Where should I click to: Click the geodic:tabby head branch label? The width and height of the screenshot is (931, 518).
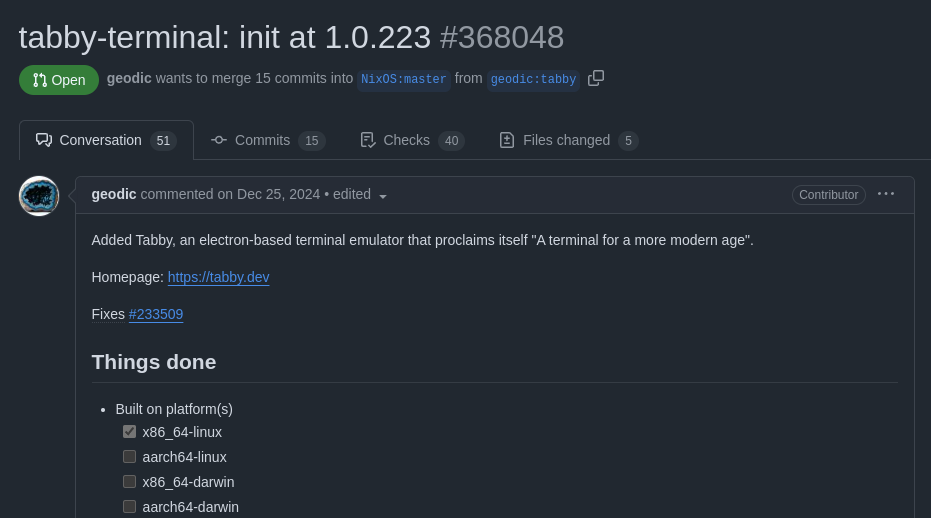533,79
